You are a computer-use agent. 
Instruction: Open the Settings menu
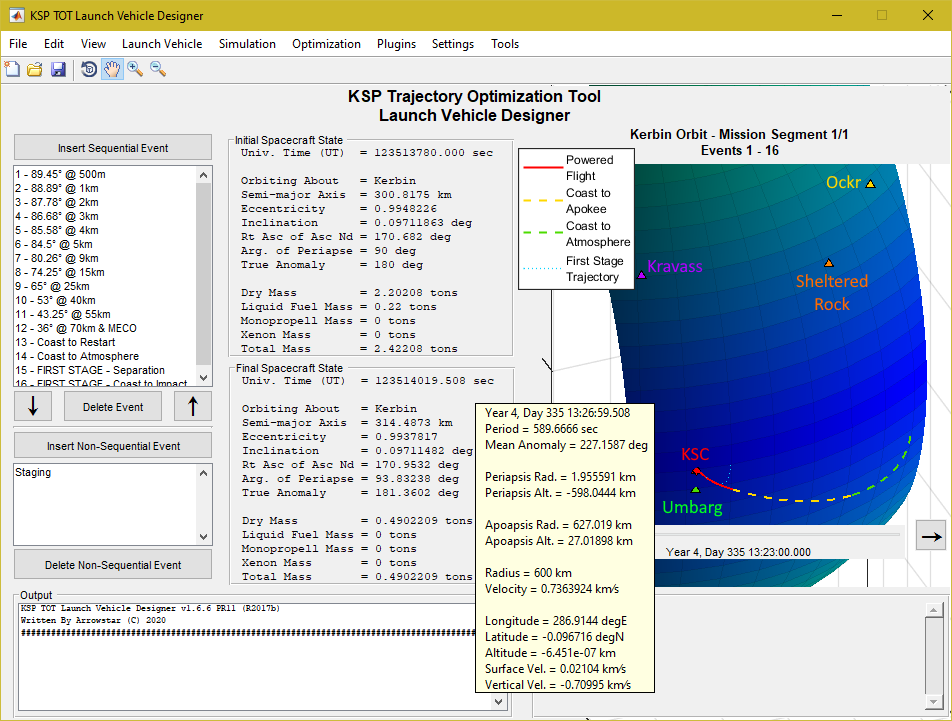point(453,44)
